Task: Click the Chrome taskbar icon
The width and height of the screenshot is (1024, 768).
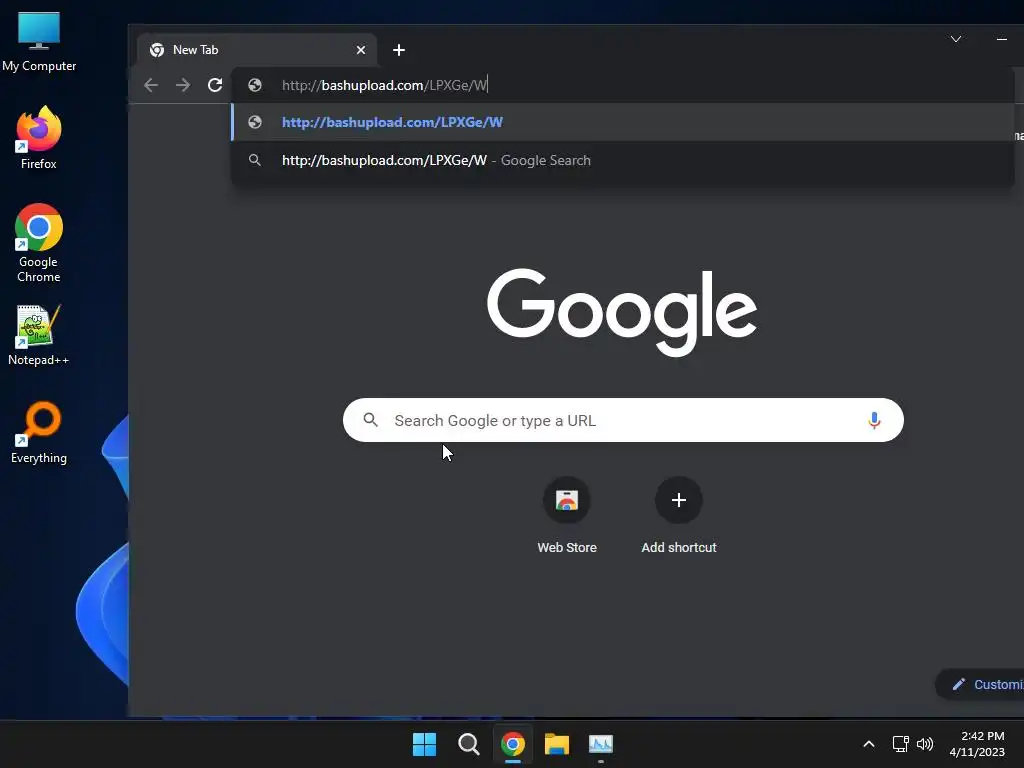Action: (513, 744)
